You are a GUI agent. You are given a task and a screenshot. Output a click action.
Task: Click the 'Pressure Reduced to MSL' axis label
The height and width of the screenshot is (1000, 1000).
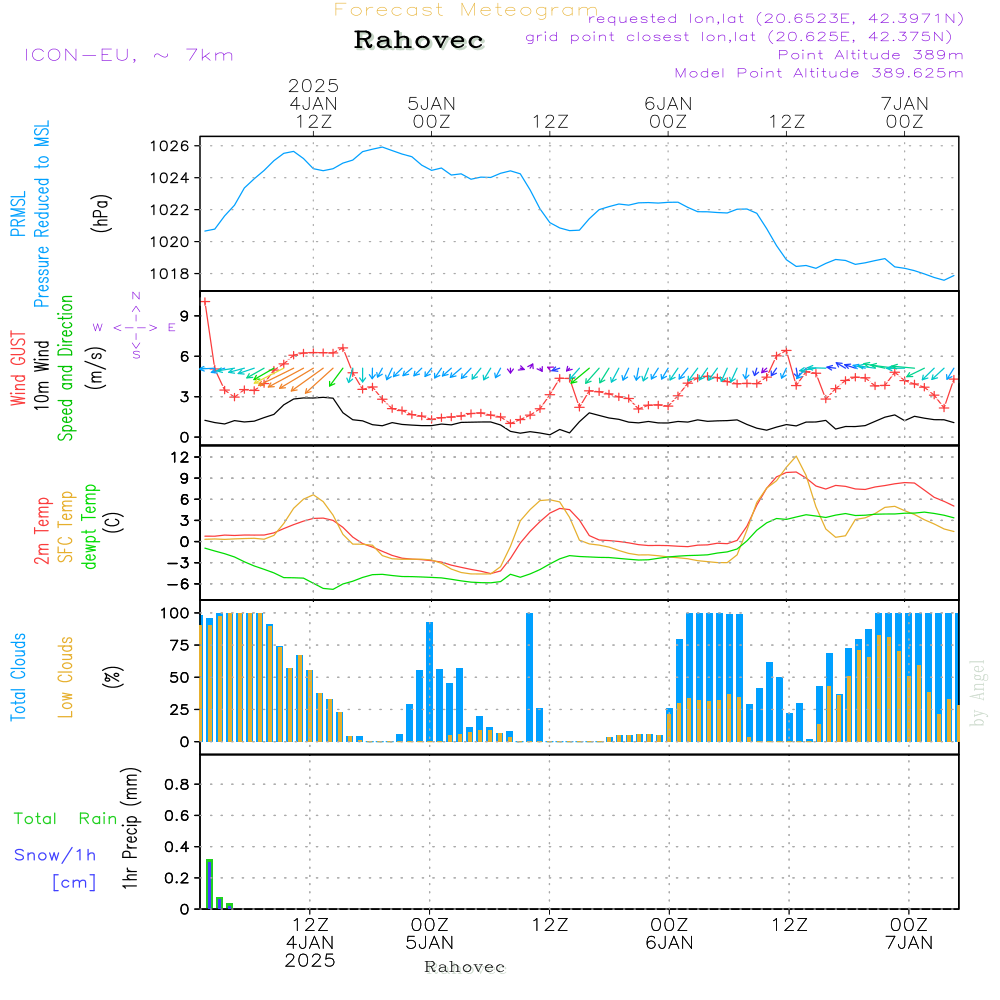[x=42, y=214]
